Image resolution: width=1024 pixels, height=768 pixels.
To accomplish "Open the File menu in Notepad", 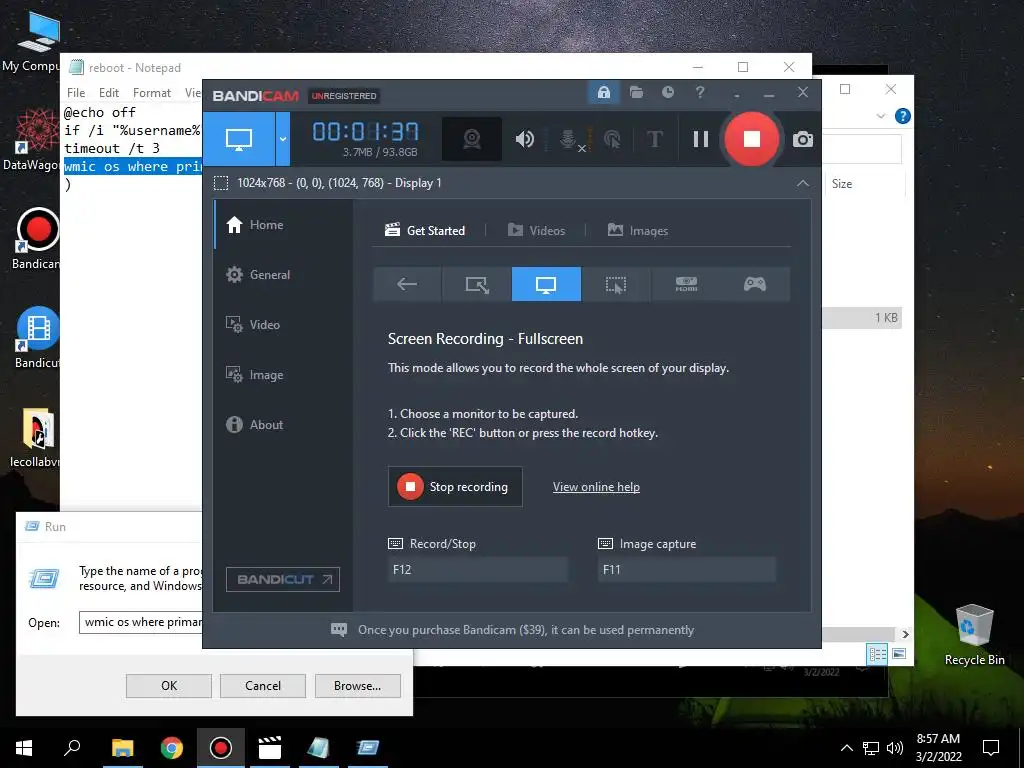I will 76,93.
